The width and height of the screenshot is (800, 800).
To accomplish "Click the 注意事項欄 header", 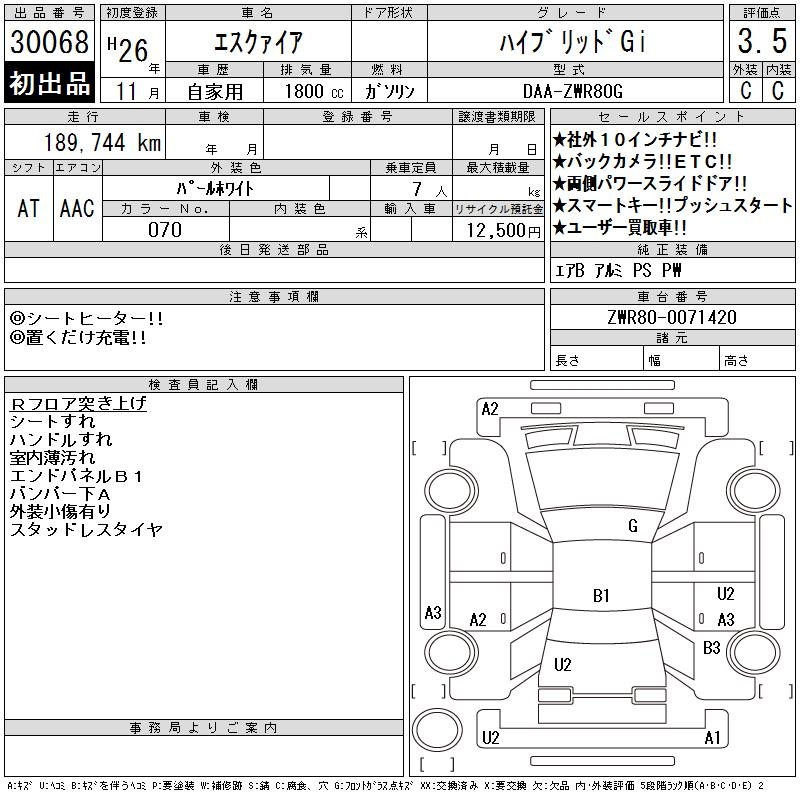I will (274, 296).
